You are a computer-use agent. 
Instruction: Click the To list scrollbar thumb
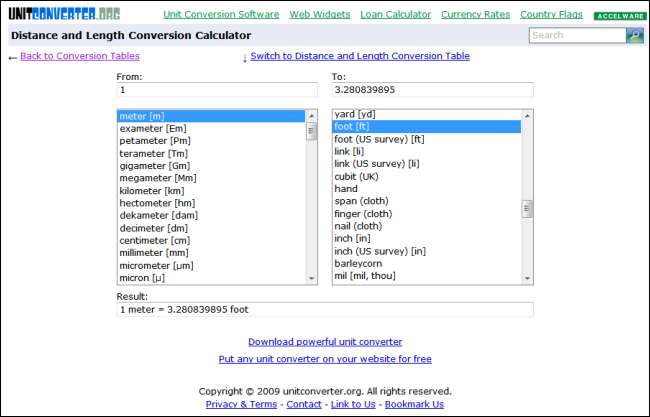click(527, 209)
